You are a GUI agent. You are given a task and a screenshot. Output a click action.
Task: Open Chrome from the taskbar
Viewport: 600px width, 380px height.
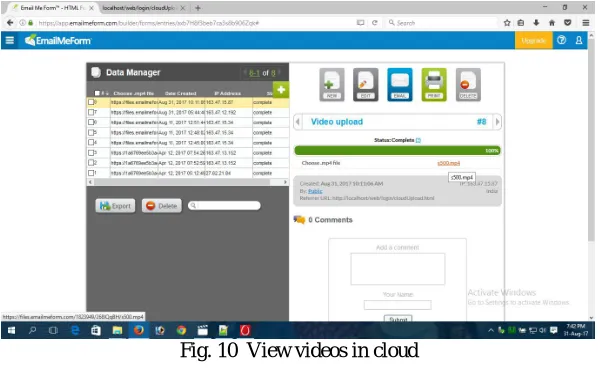pyautogui.click(x=181, y=330)
